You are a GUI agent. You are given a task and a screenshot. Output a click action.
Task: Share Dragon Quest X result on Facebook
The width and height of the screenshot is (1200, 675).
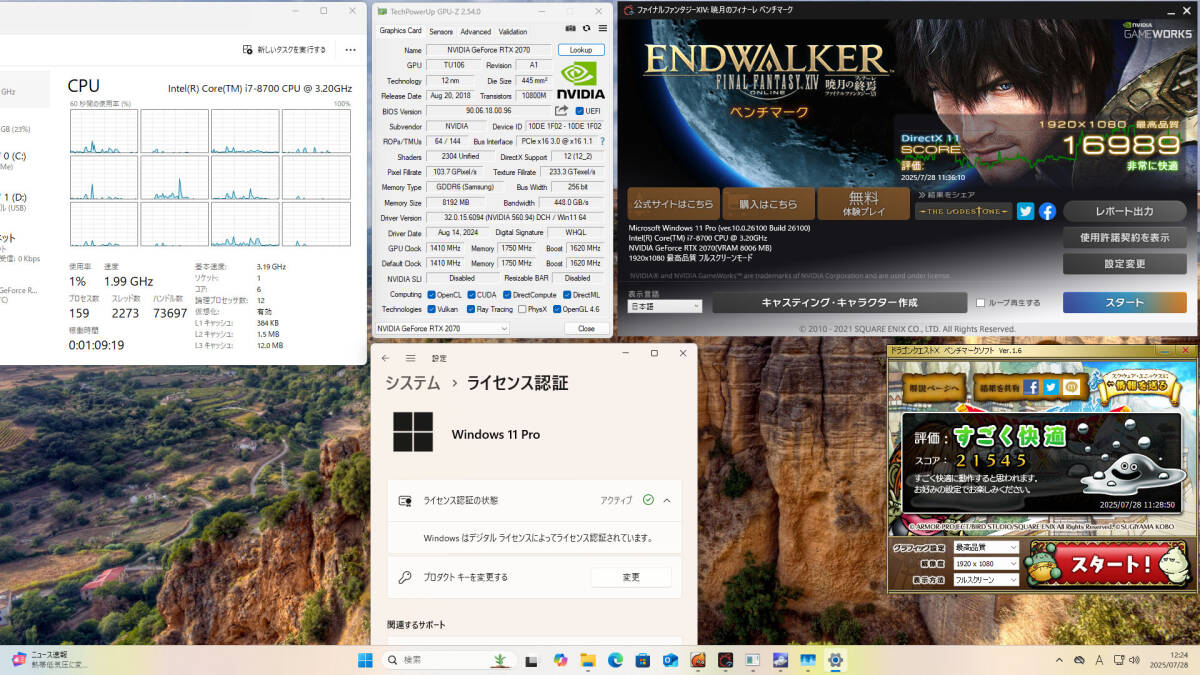(1031, 387)
